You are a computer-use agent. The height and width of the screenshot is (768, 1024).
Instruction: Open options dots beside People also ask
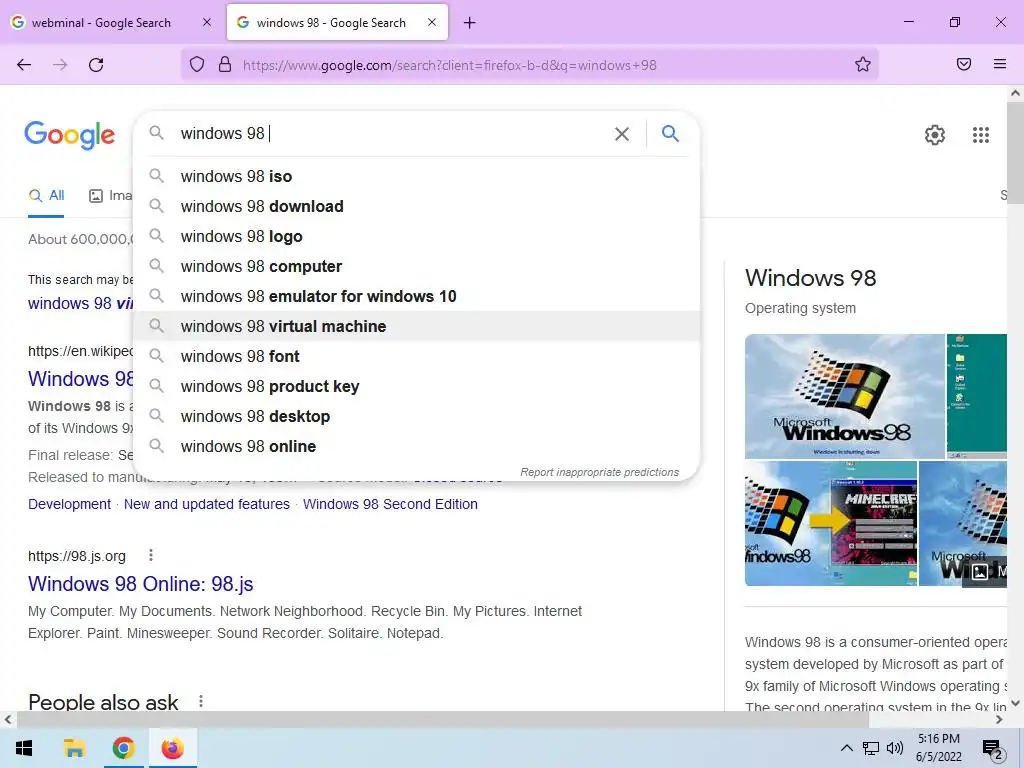point(201,701)
